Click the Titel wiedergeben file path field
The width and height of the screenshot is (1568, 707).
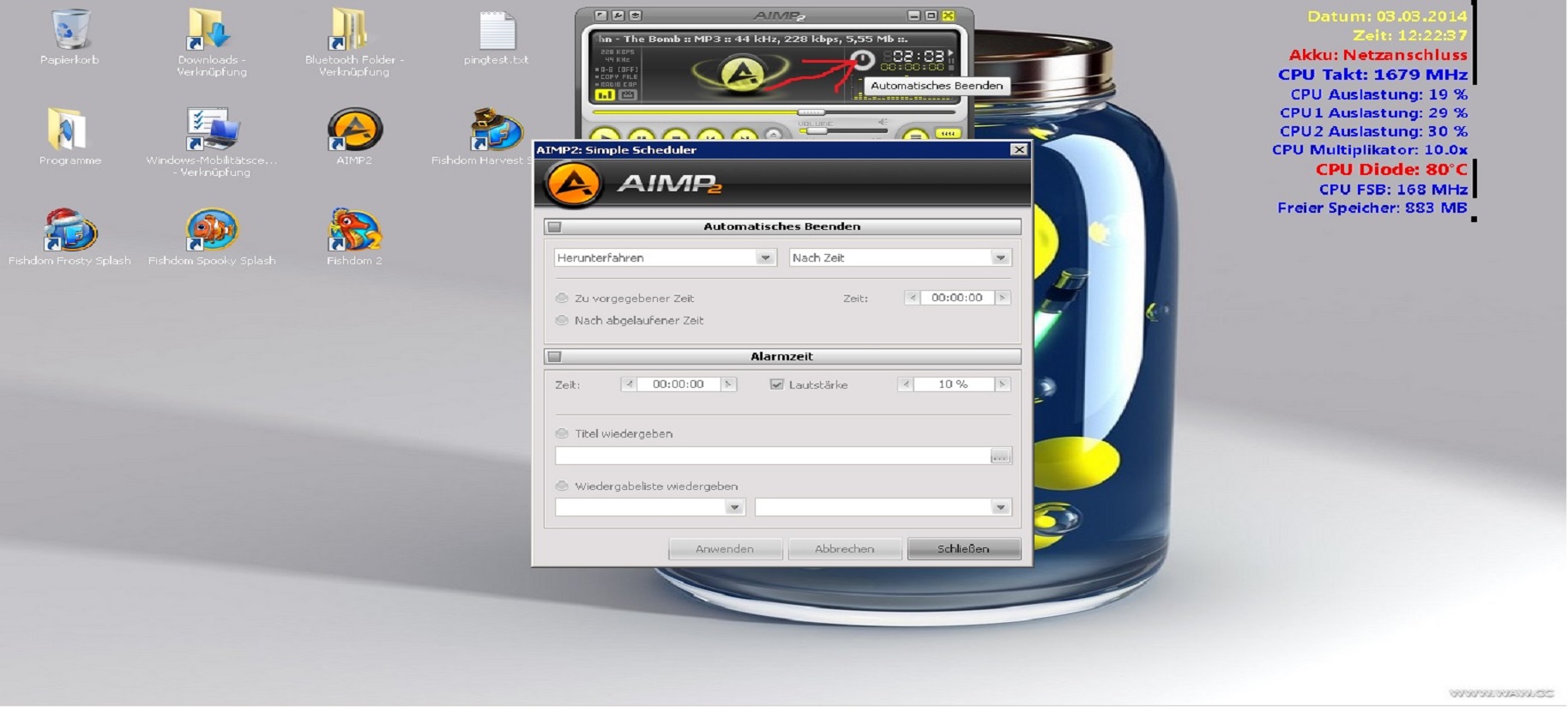[x=773, y=456]
